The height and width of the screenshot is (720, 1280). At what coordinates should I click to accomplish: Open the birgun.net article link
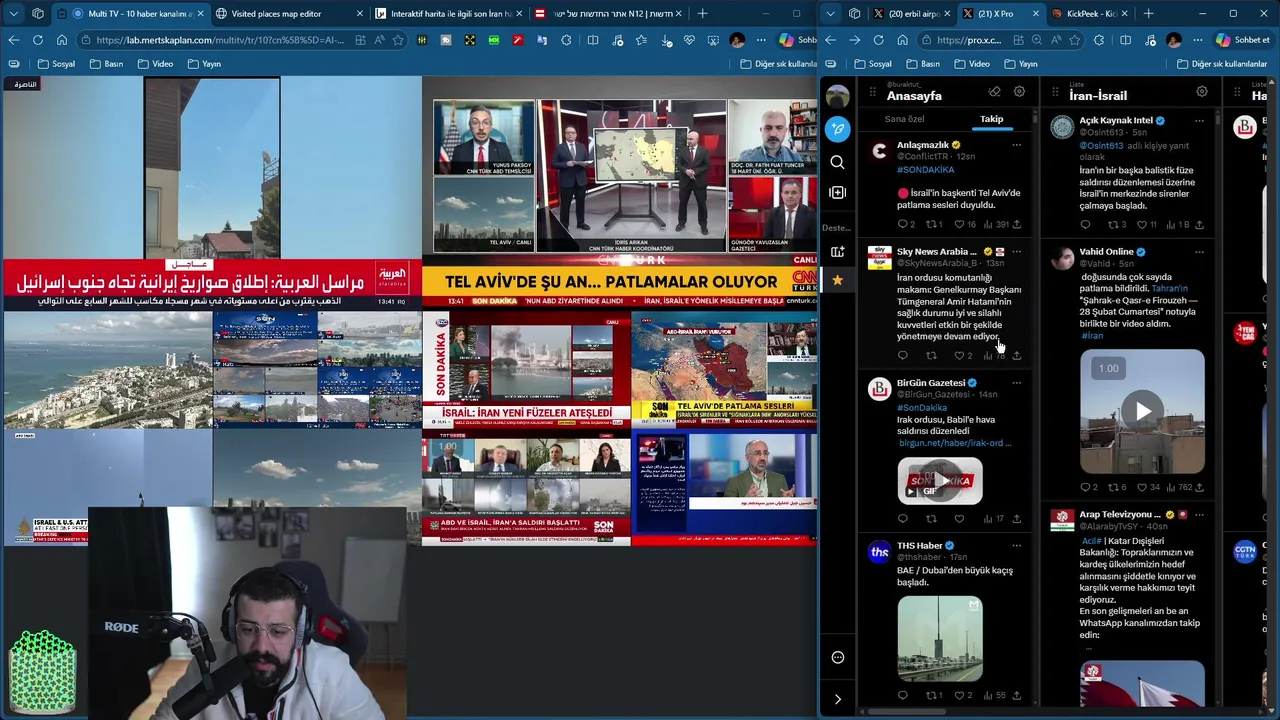point(955,443)
